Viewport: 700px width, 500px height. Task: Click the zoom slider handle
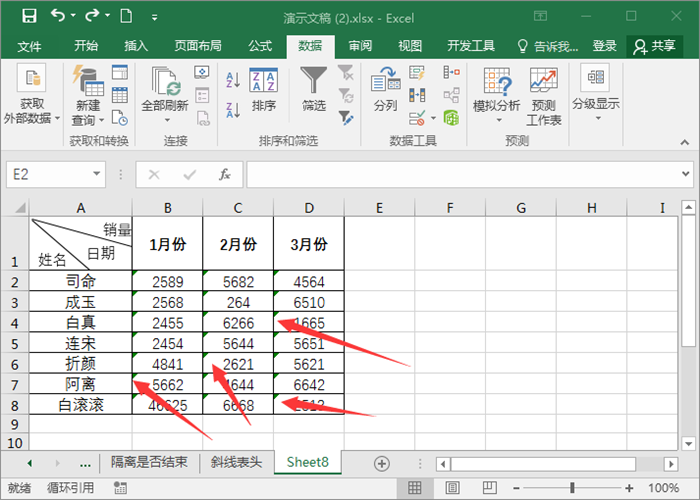pyautogui.click(x=572, y=488)
